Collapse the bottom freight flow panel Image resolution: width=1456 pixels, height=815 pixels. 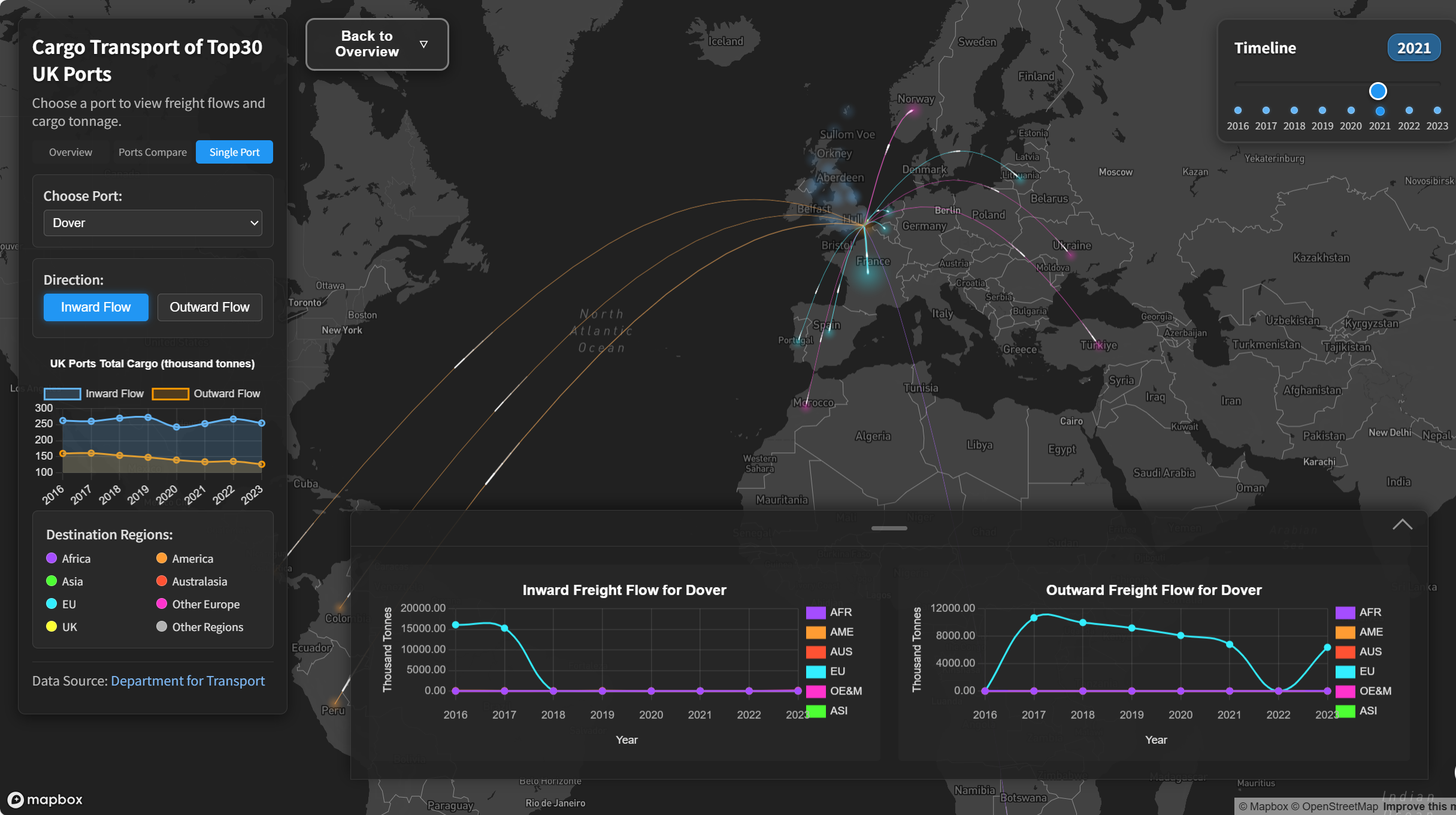(x=1402, y=525)
